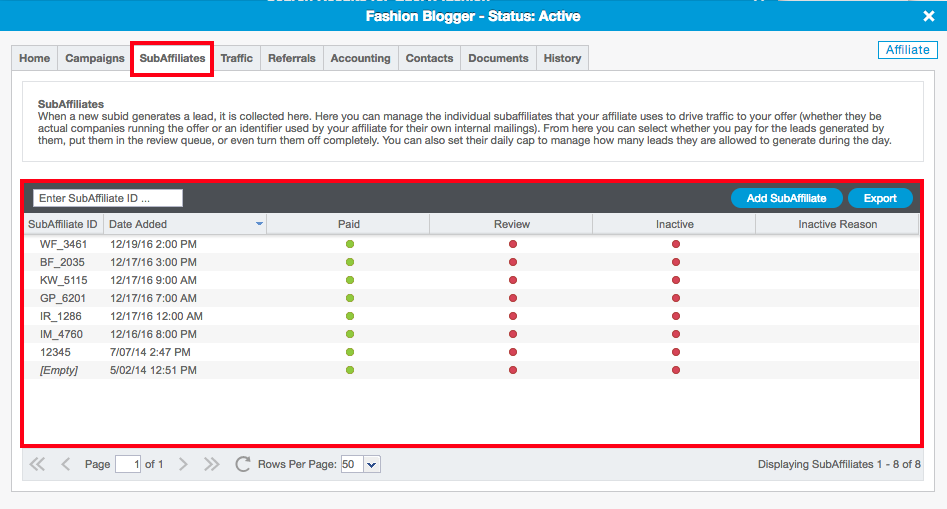Open Date Added column sort menu arrow
This screenshot has width=947, height=509.
pos(259,224)
